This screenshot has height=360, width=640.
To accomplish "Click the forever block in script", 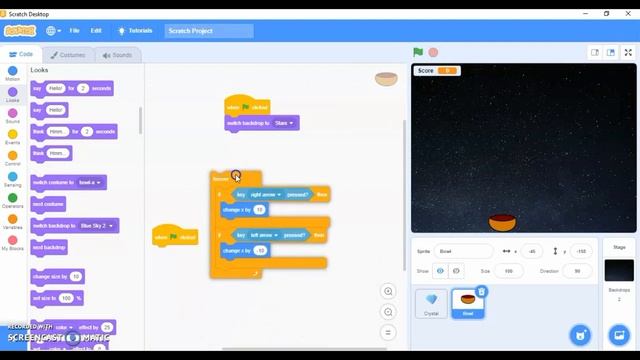I will 220,179.
